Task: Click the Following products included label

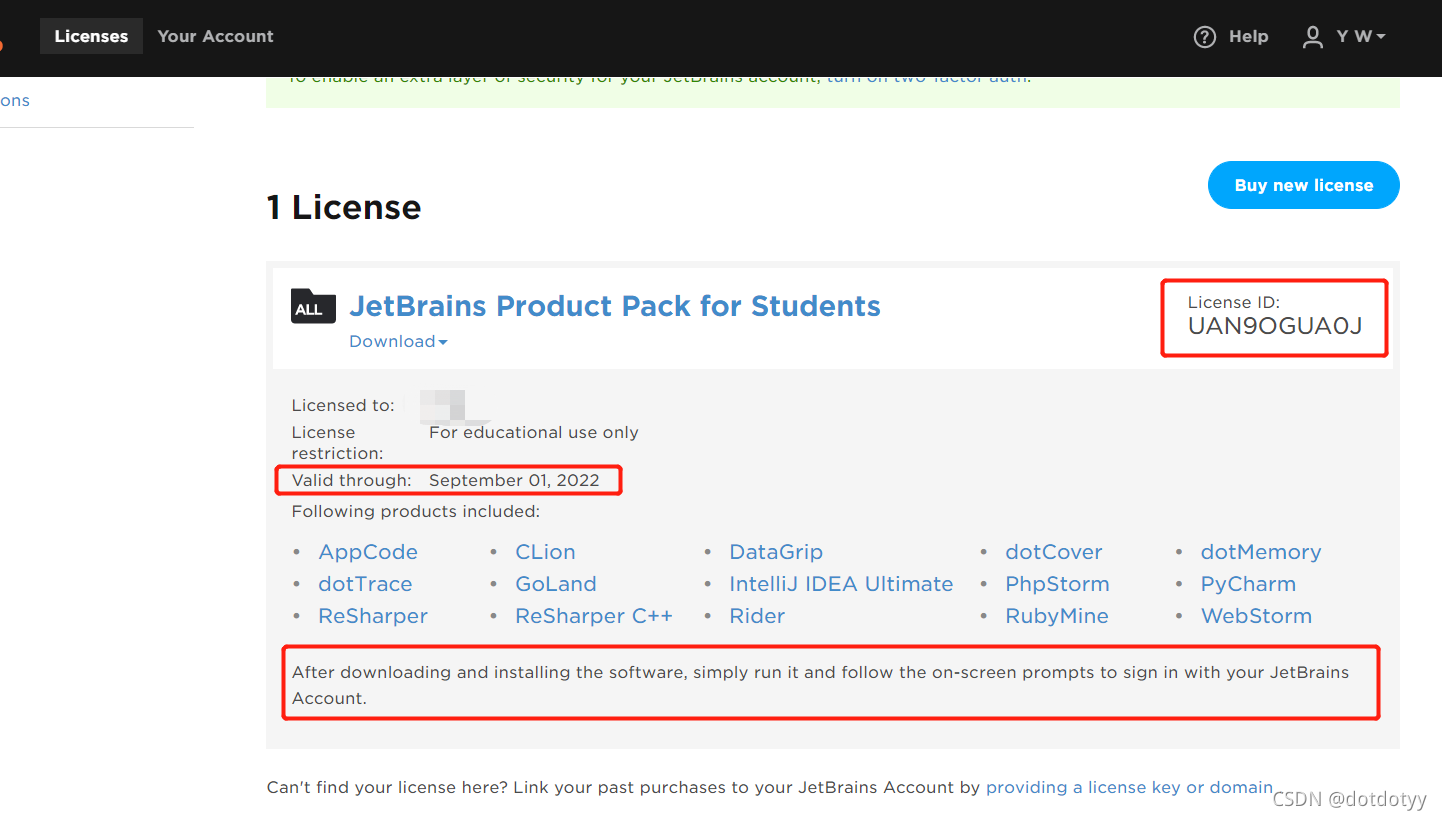Action: pos(416,511)
